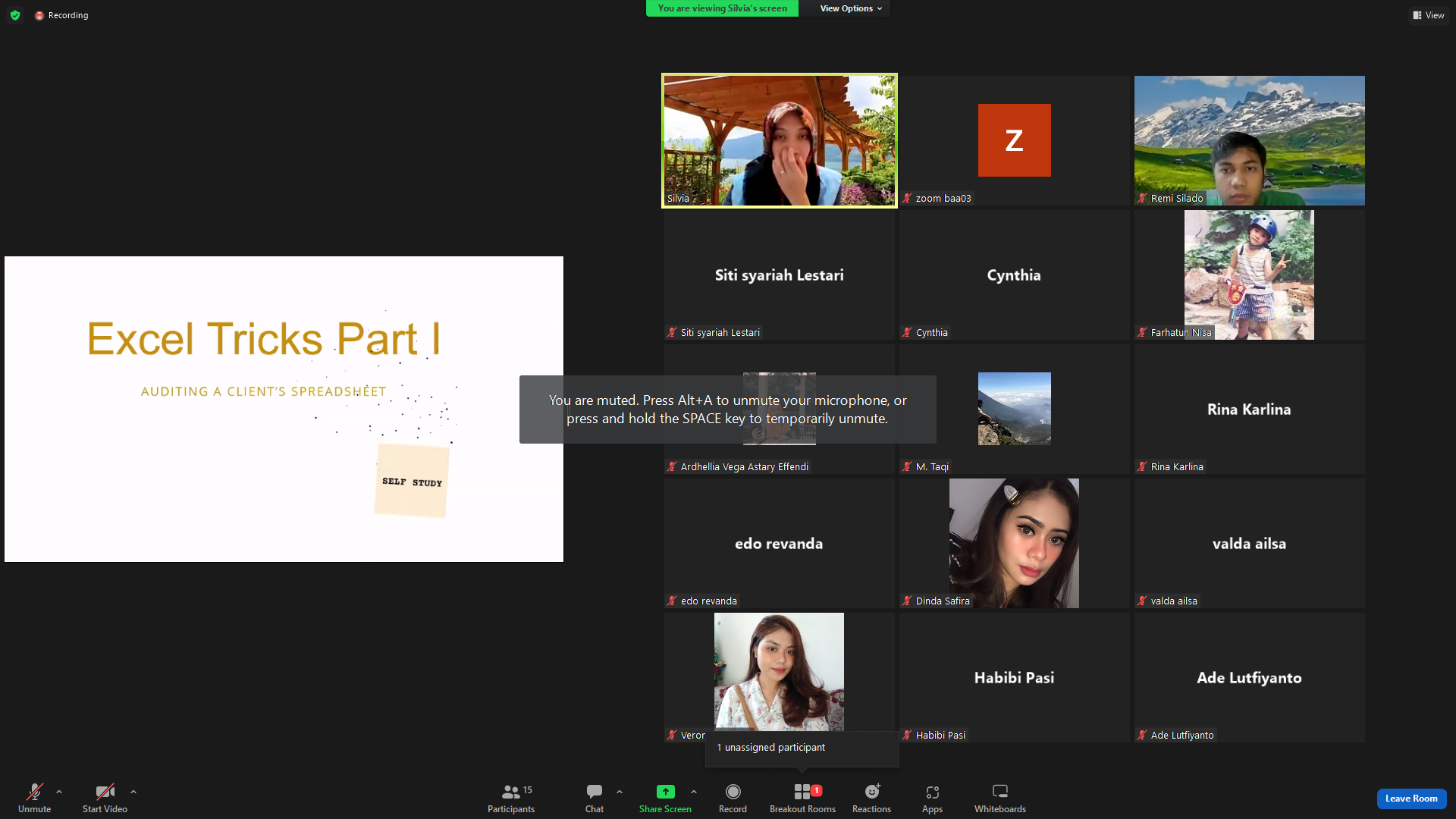Open the Reactions menu
The image size is (1456, 819).
pyautogui.click(x=871, y=798)
